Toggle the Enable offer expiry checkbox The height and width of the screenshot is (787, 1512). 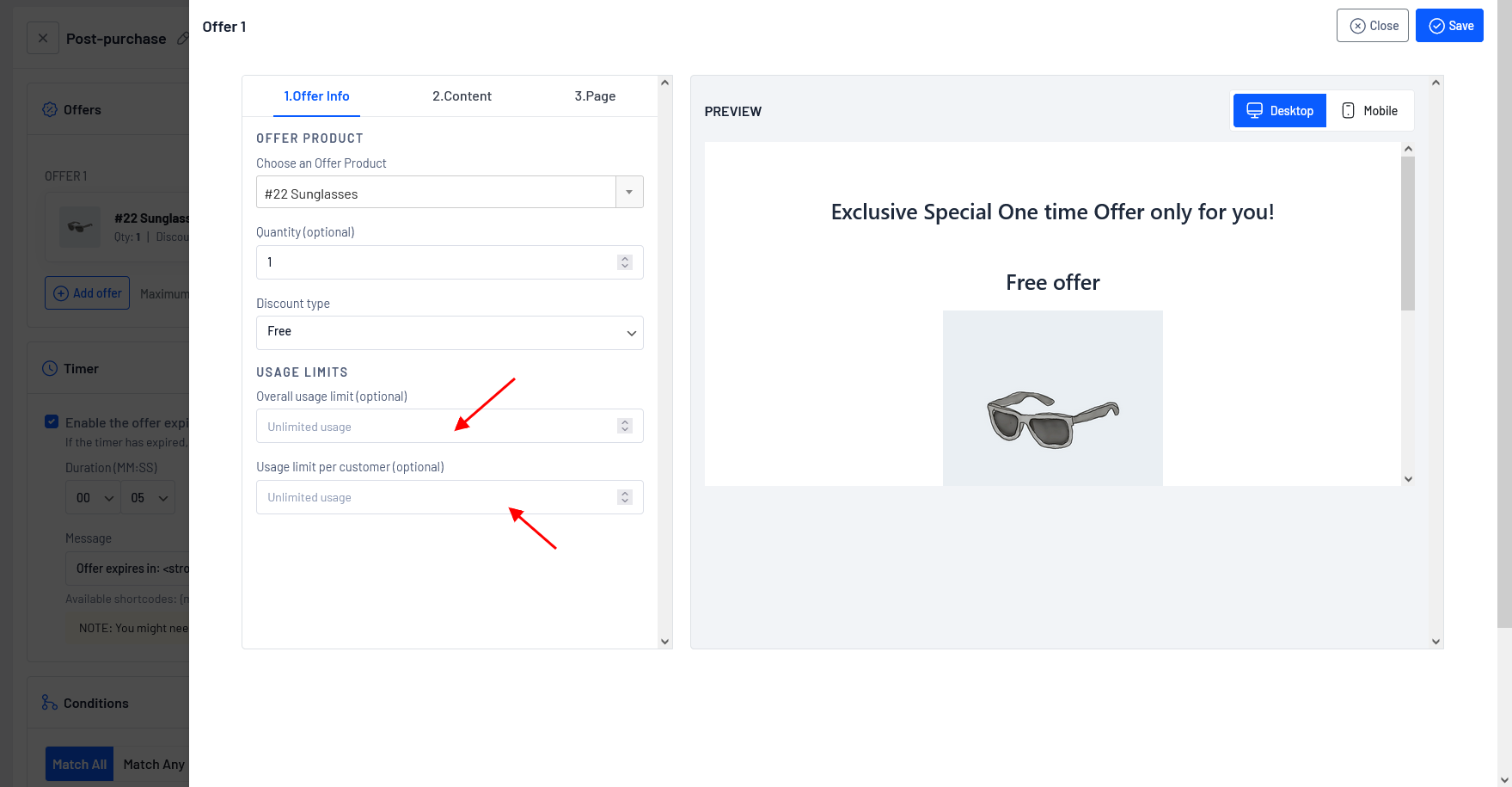(52, 422)
